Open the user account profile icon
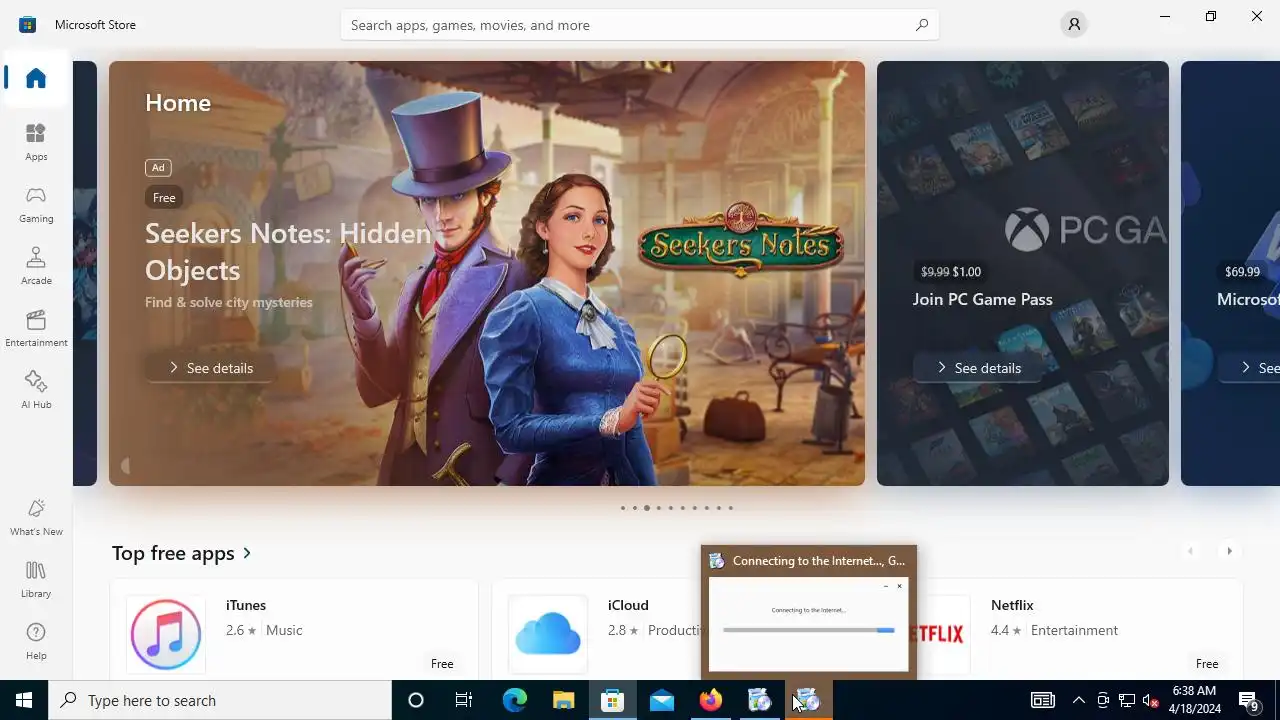Viewport: 1280px width, 720px height. click(1074, 24)
